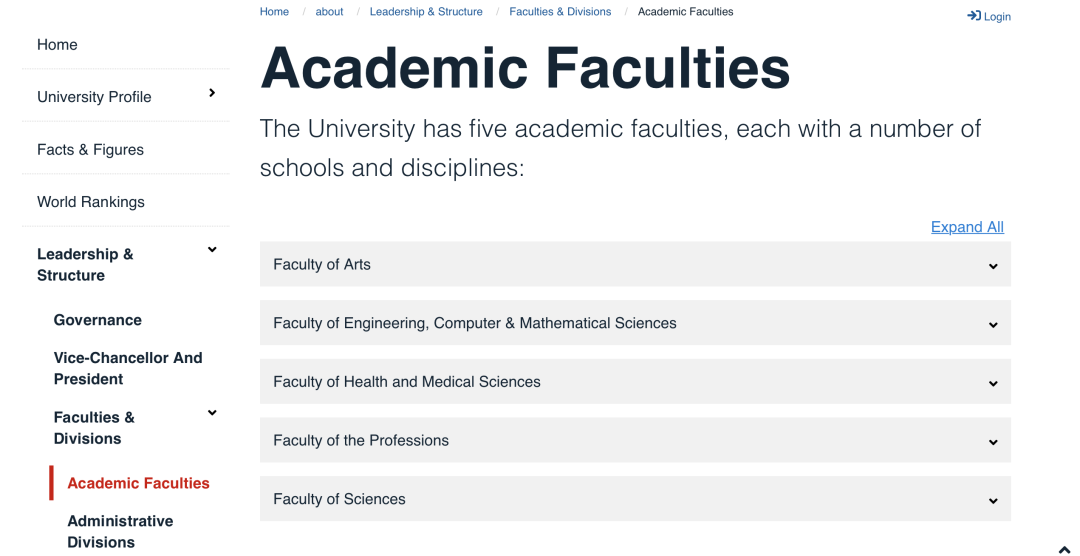Expand Faculty of Engineering, Computer & Mathematical Sciences
This screenshot has width=1080, height=556.
(x=993, y=324)
